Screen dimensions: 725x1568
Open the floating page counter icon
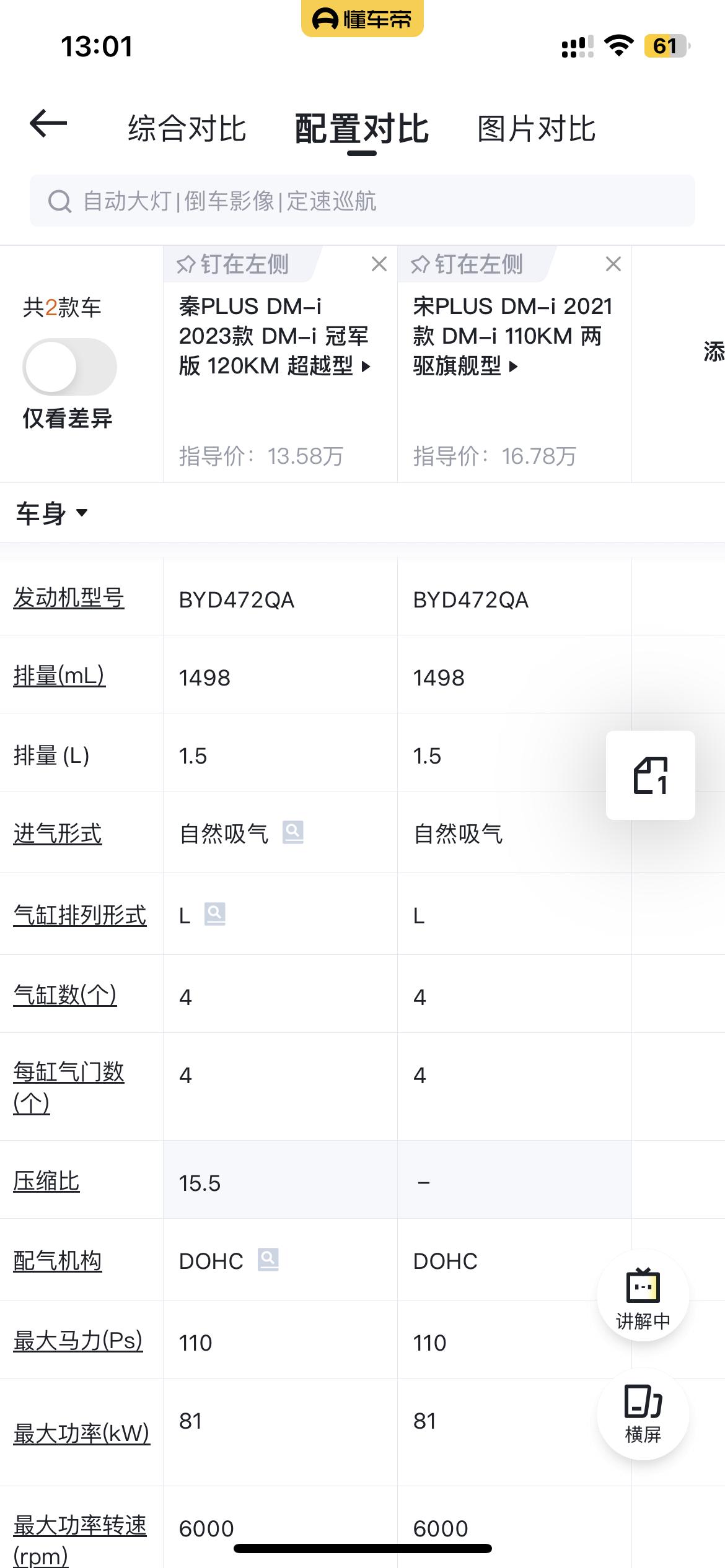pos(651,775)
